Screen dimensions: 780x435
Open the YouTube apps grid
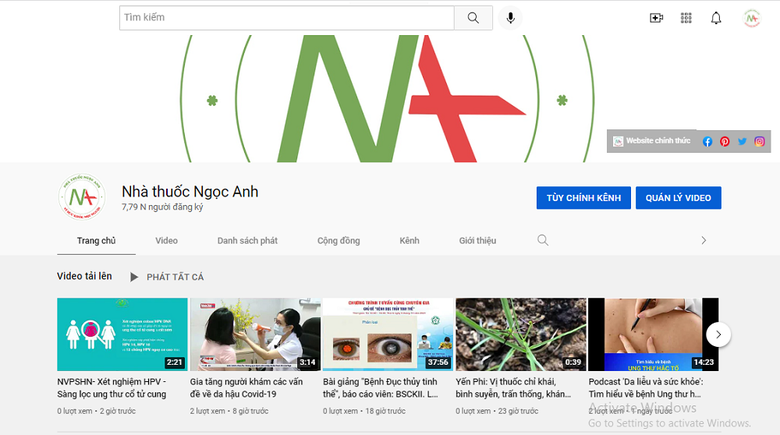click(686, 18)
